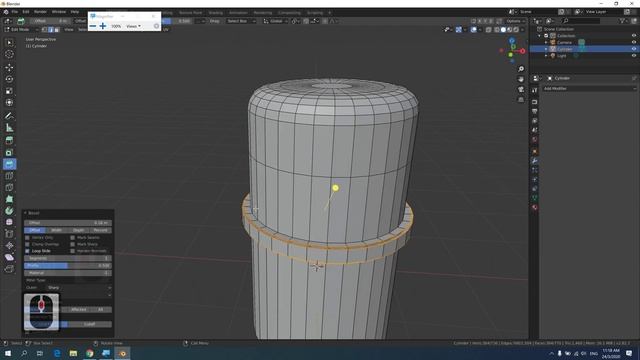Set bevel width type to Percent
This screenshot has width=640, height=360.
[x=101, y=230]
